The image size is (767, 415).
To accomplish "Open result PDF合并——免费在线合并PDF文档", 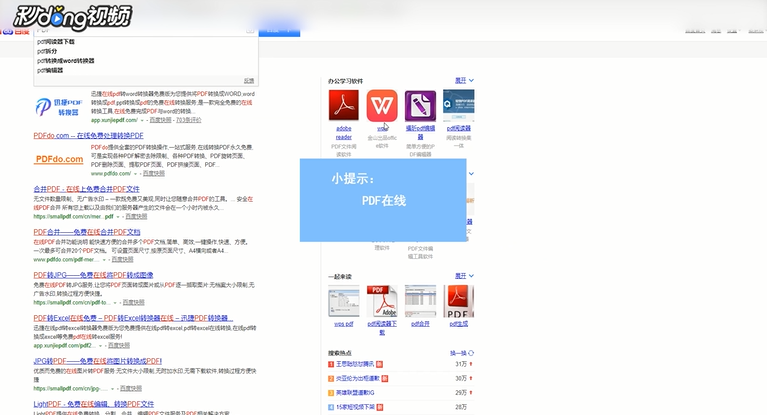I will click(x=87, y=232).
